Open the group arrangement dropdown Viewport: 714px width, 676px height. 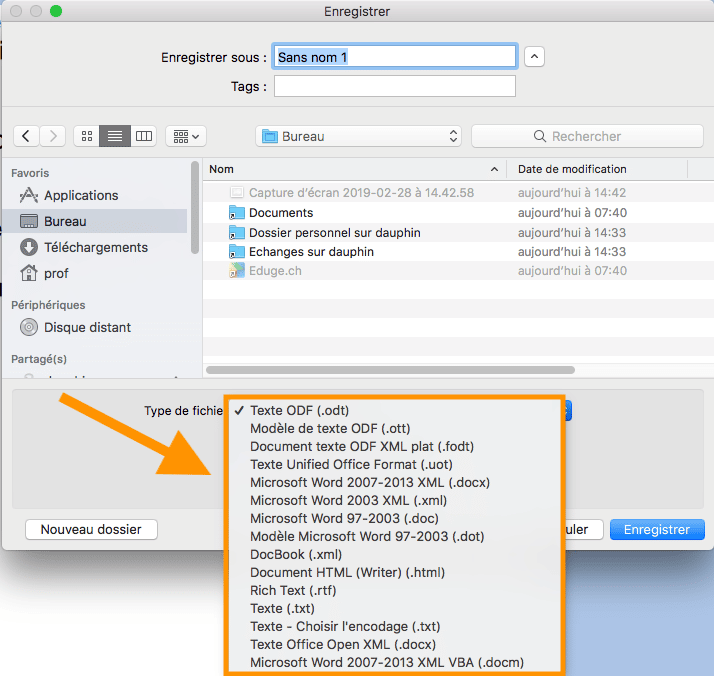(x=185, y=136)
